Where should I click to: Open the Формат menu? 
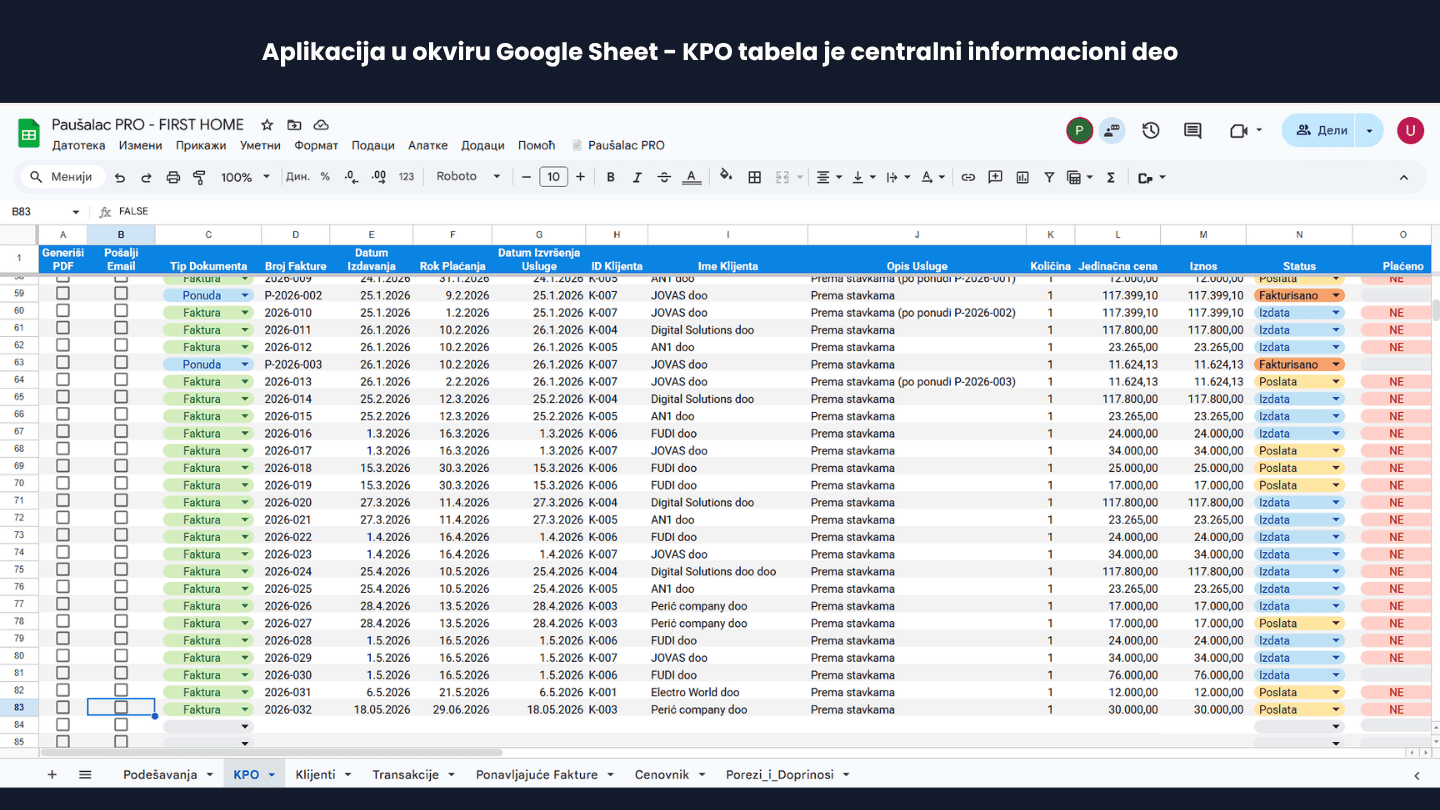click(316, 145)
